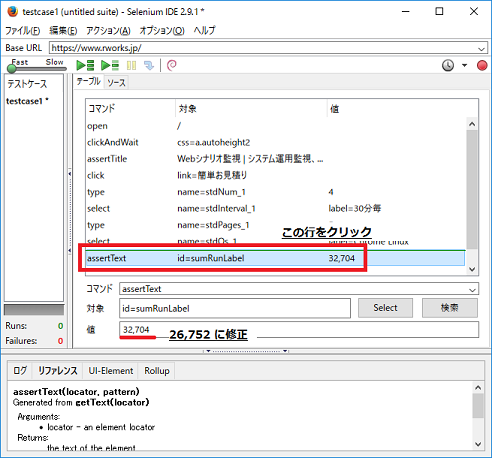
Task: Click the 検索 button
Action: click(450, 308)
